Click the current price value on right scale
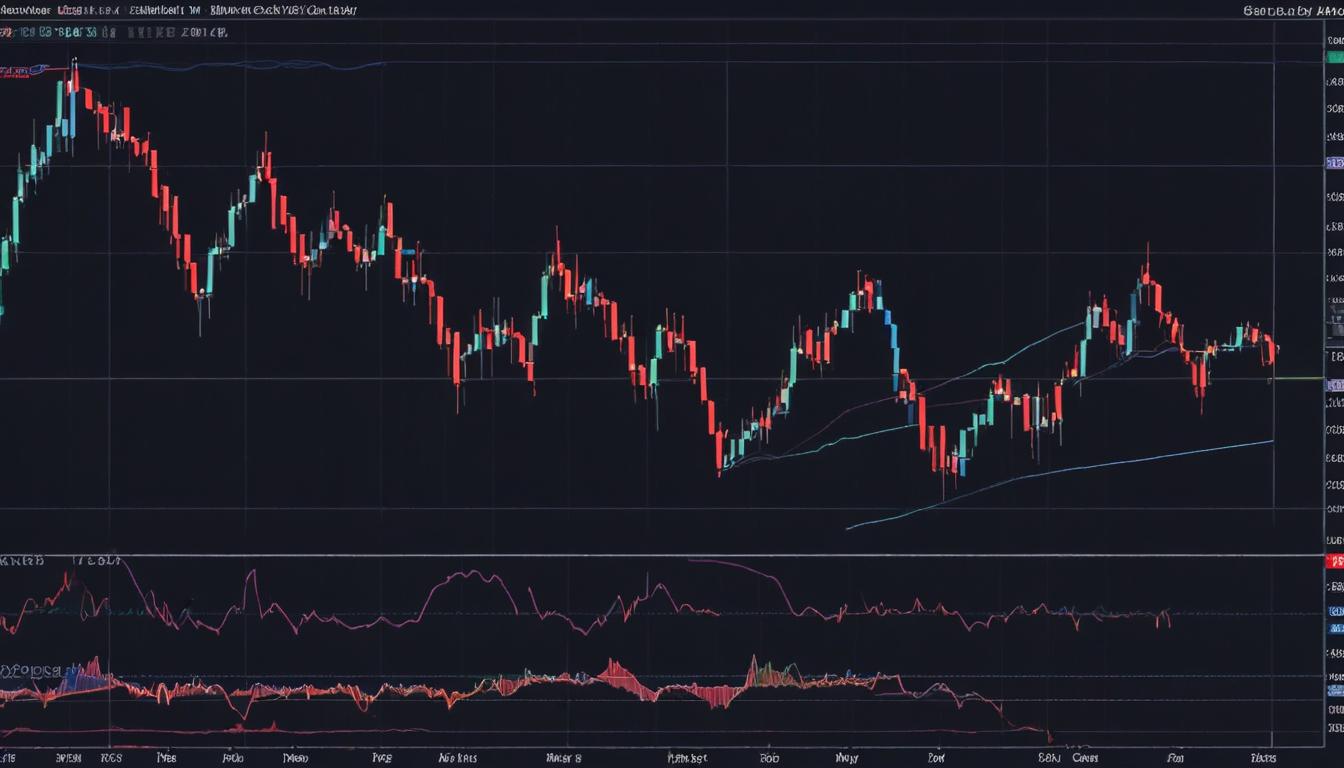This screenshot has width=1344, height=768. 1330,384
